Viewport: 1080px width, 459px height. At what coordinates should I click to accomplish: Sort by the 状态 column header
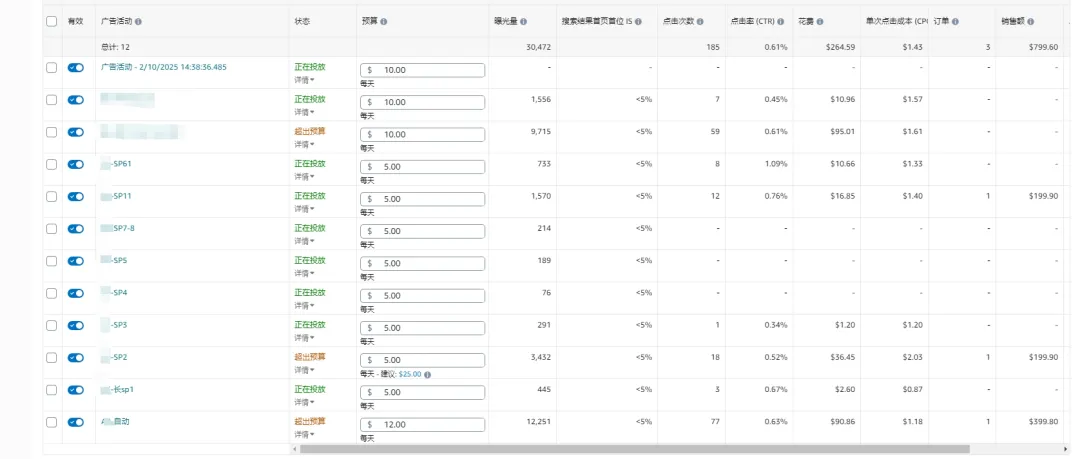pos(302,22)
